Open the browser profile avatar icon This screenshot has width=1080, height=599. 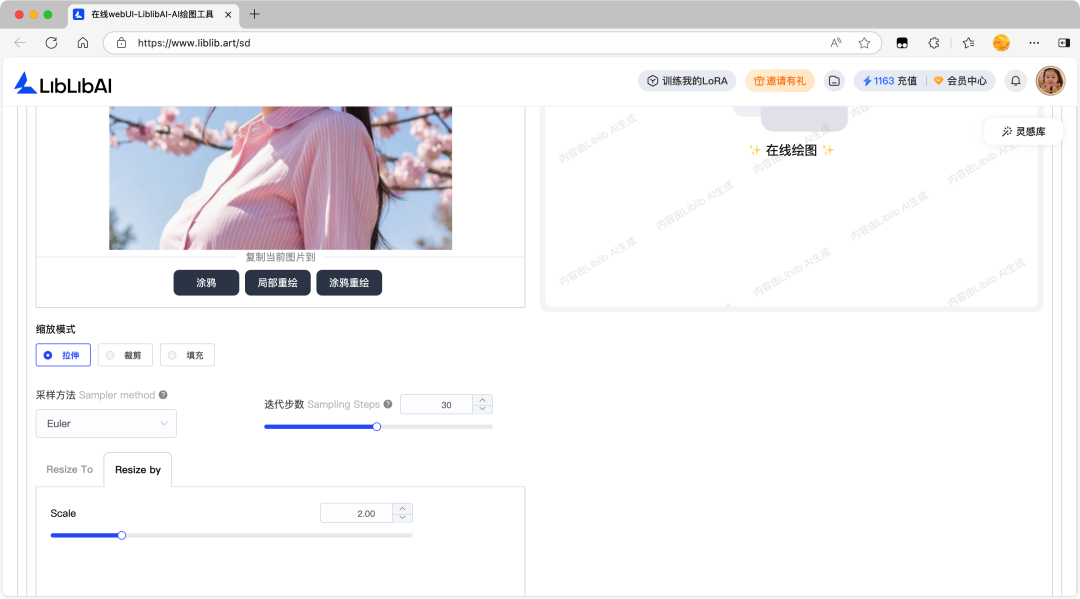pos(1001,43)
